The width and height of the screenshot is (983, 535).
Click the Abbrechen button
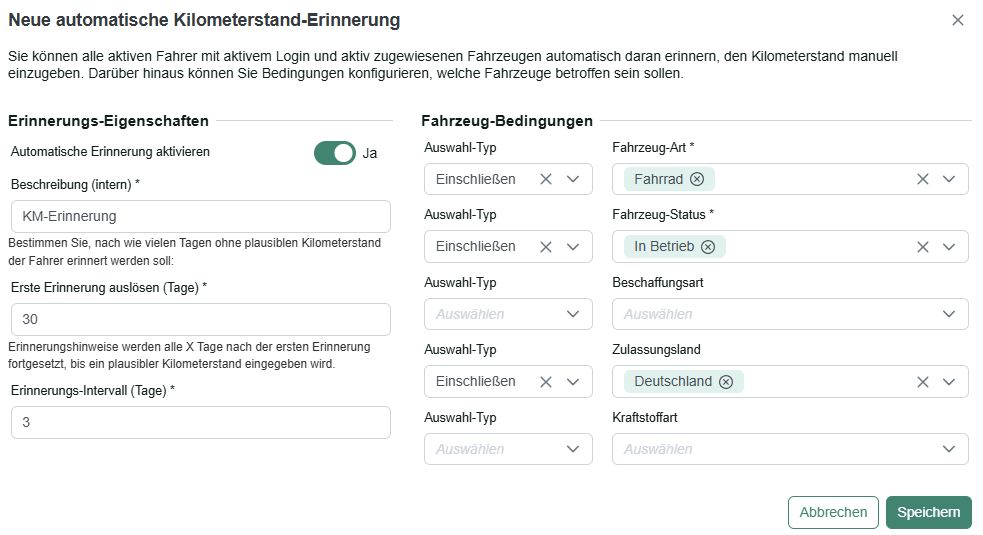tap(833, 512)
